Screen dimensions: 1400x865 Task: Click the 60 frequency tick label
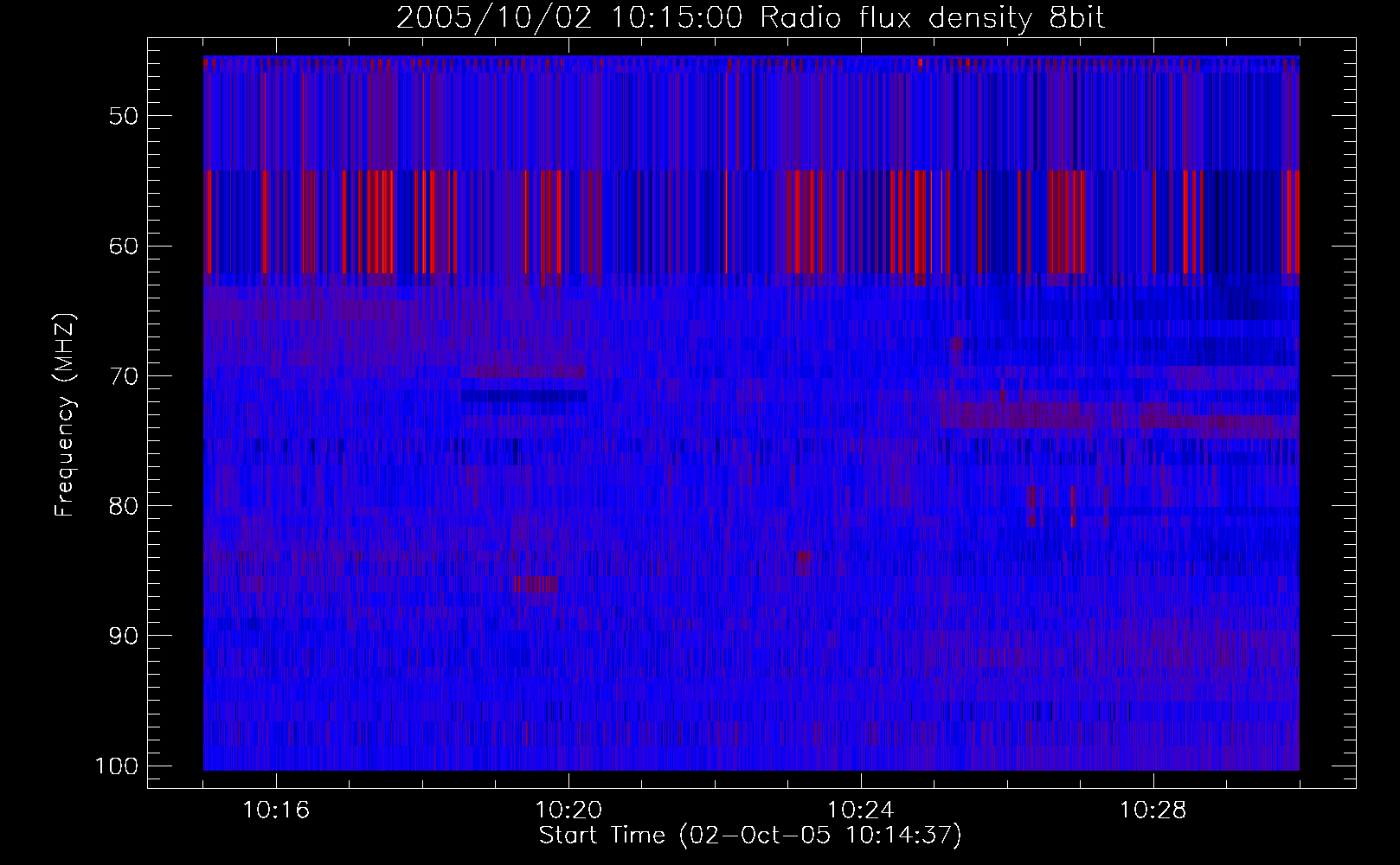123,246
